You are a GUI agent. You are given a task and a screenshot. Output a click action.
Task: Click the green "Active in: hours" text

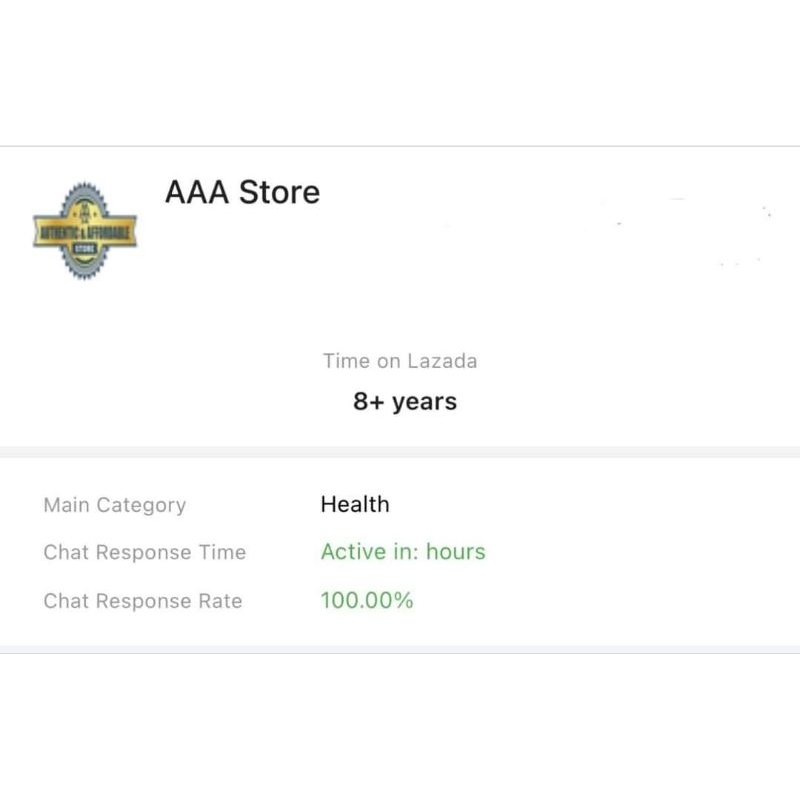(402, 552)
